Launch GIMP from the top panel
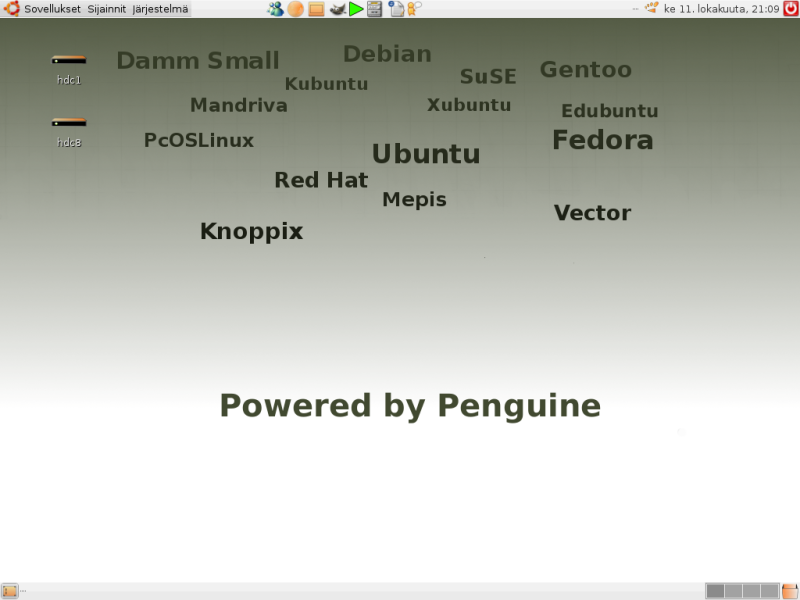Viewport: 800px width, 600px height. pos(337,9)
